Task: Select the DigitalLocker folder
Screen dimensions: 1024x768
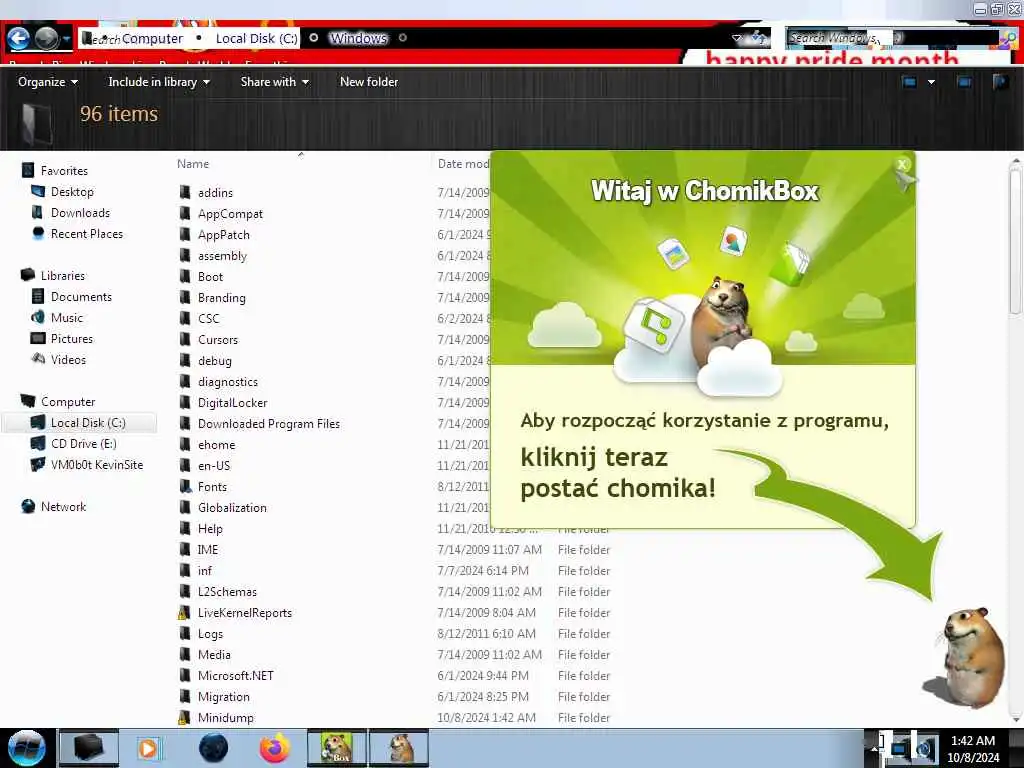Action: pos(232,403)
